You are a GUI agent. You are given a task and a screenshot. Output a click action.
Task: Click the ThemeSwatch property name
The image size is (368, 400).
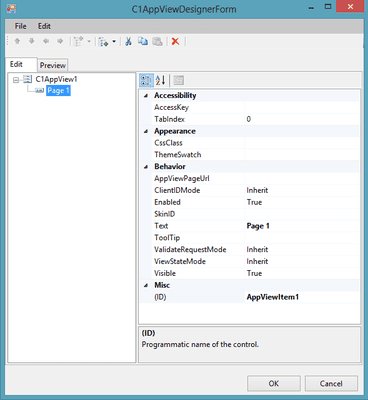tap(178, 155)
